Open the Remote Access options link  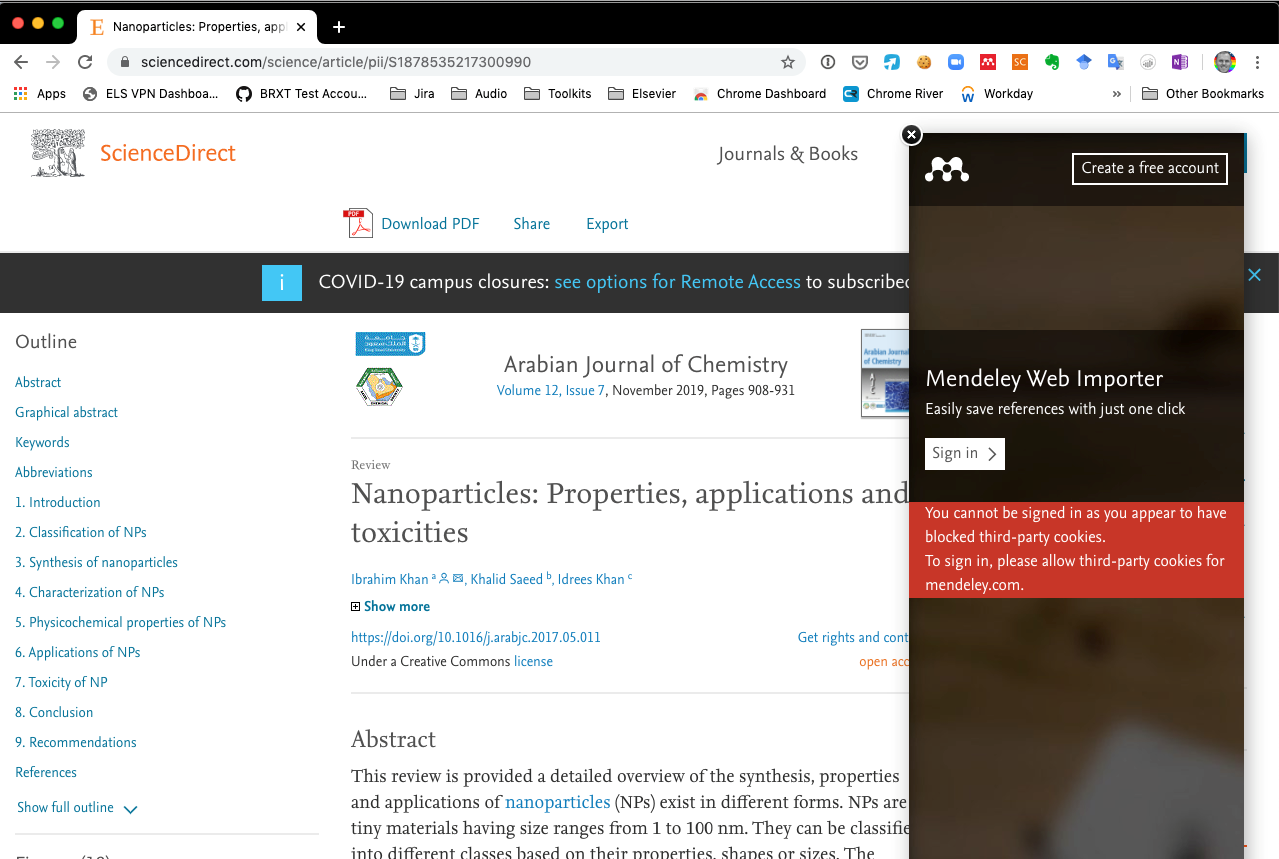click(x=677, y=282)
